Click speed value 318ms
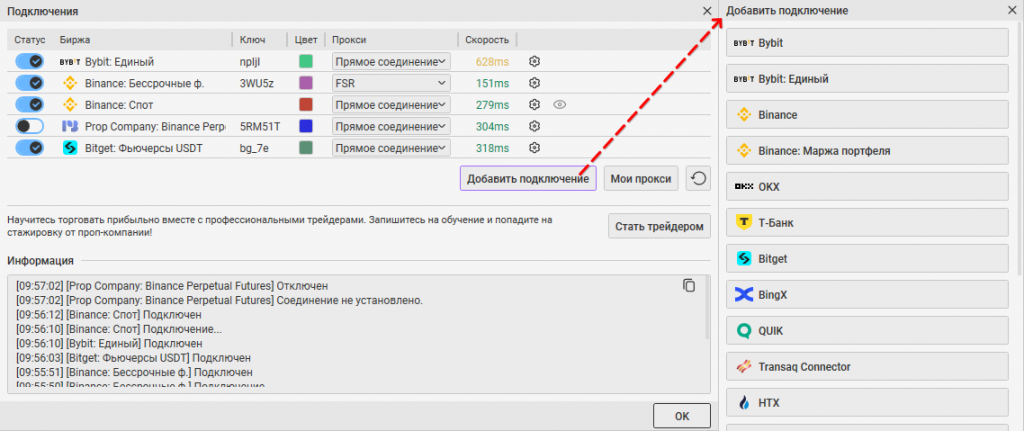Image resolution: width=1024 pixels, height=431 pixels. [492, 148]
